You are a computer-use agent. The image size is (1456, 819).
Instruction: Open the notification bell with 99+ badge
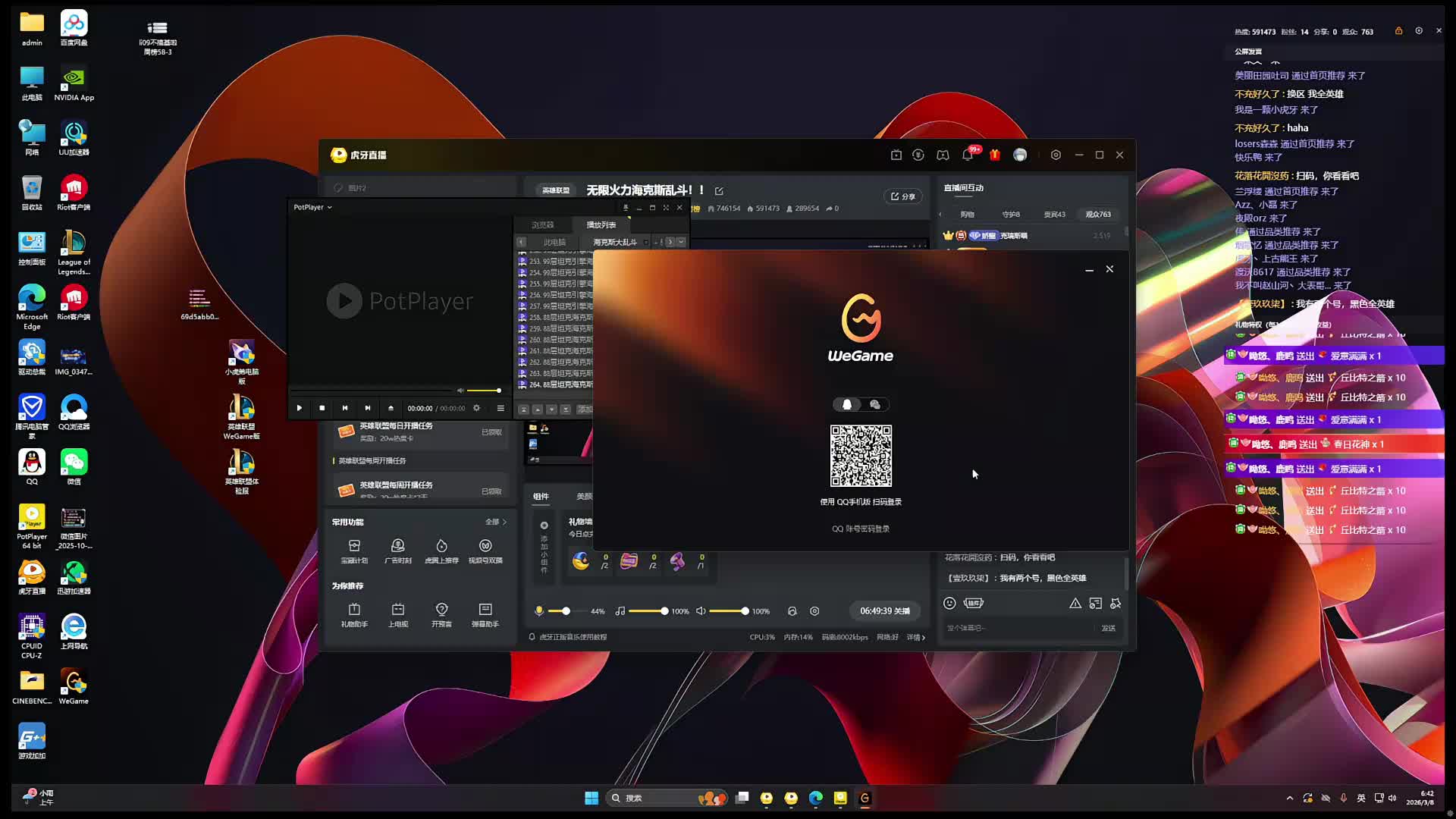(x=968, y=155)
